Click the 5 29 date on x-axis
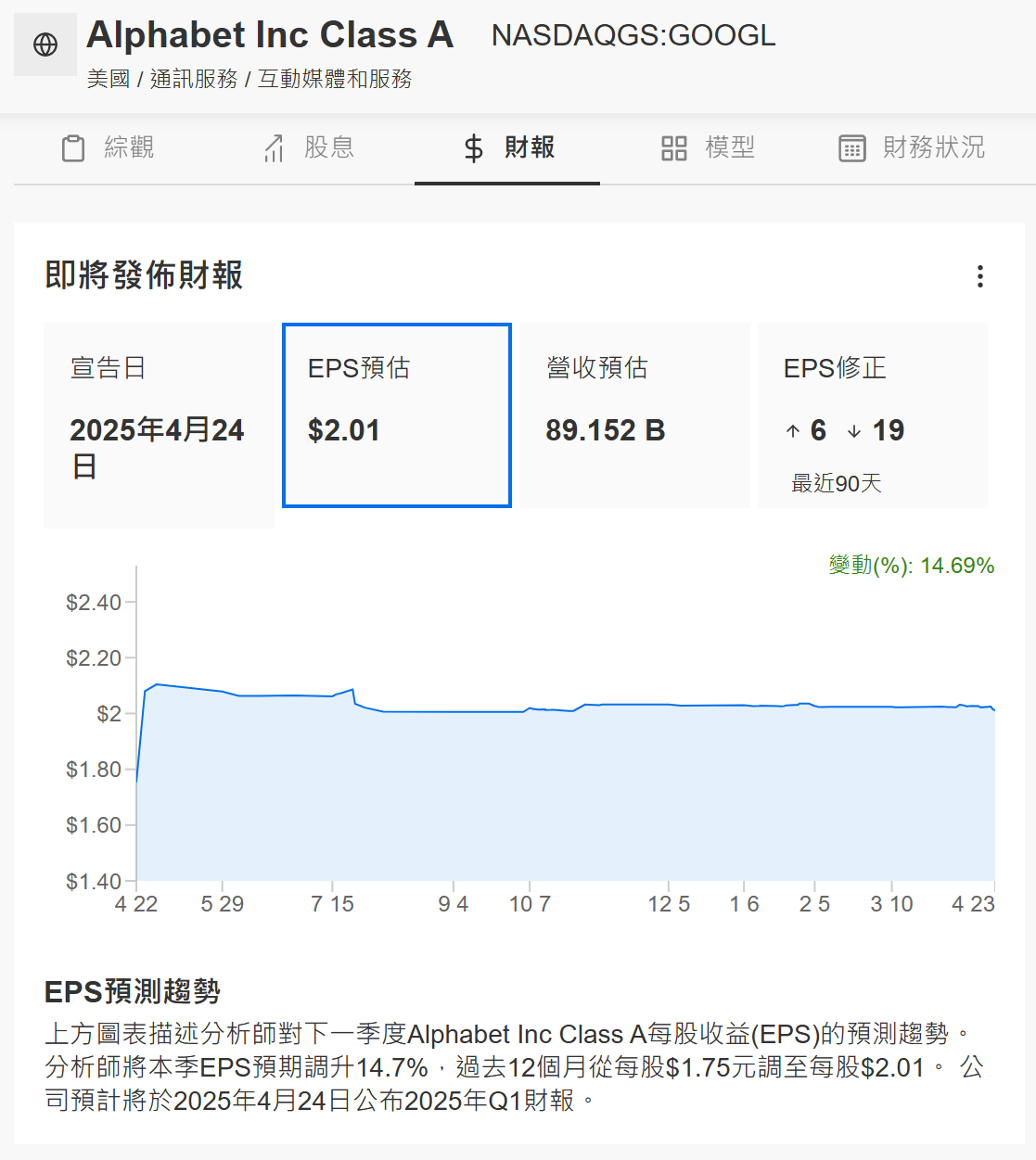1036x1160 pixels. [x=223, y=904]
